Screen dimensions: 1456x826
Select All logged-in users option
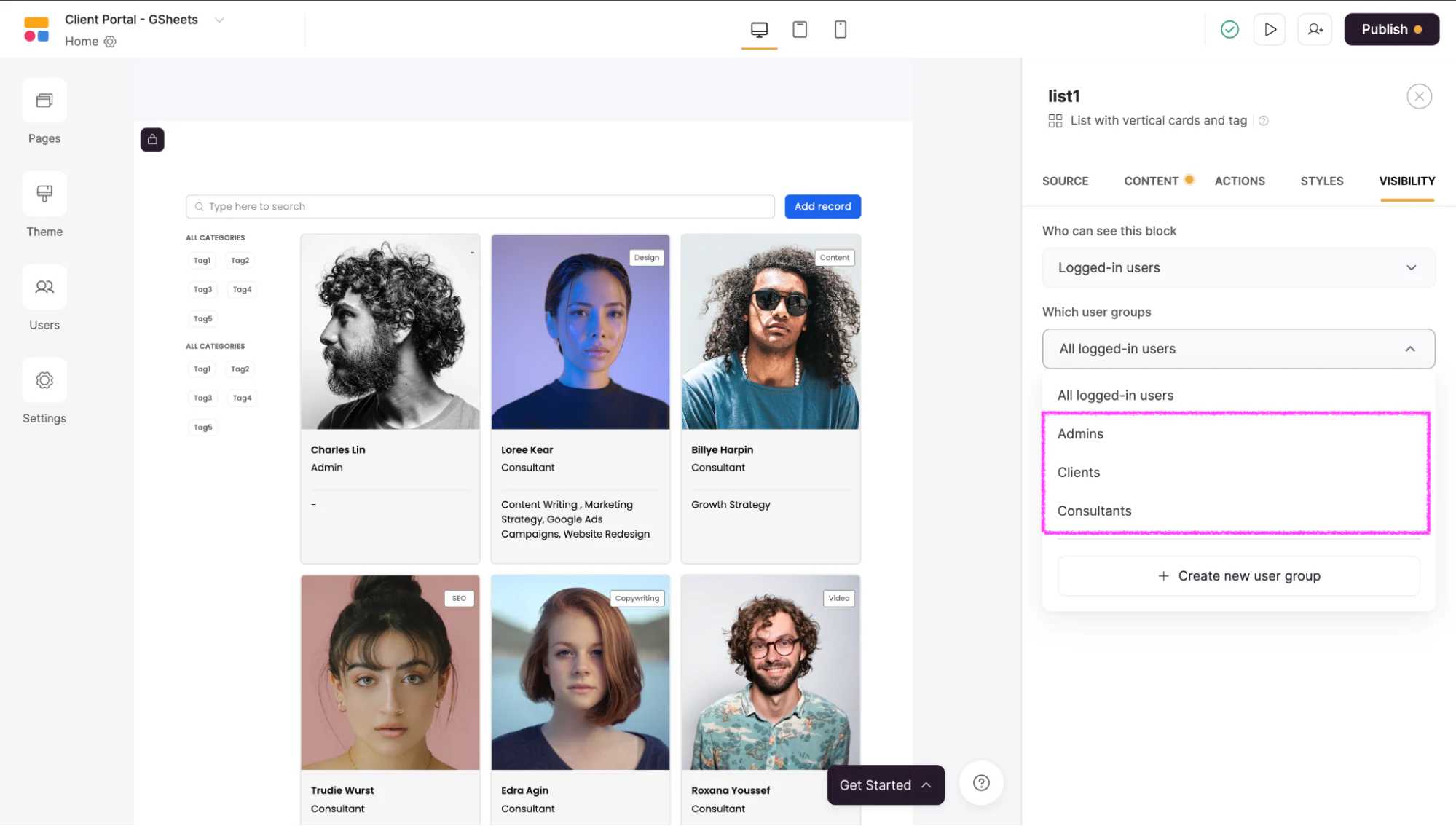click(1238, 396)
